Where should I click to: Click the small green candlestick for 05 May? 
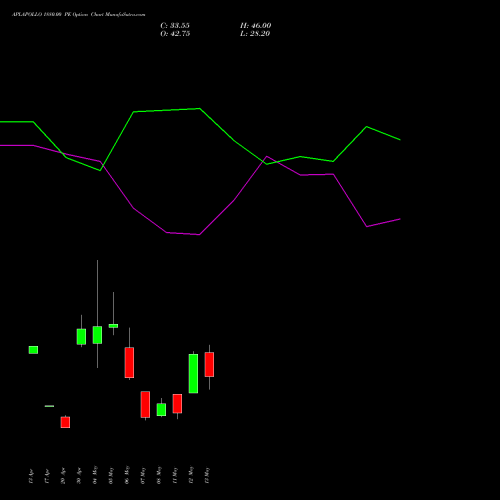point(113,326)
